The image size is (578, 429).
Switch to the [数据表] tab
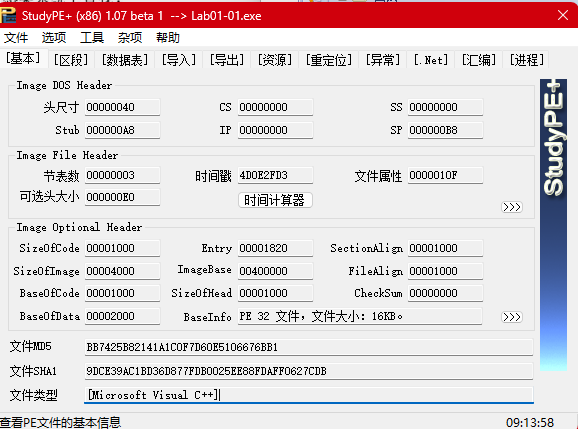click(125, 60)
